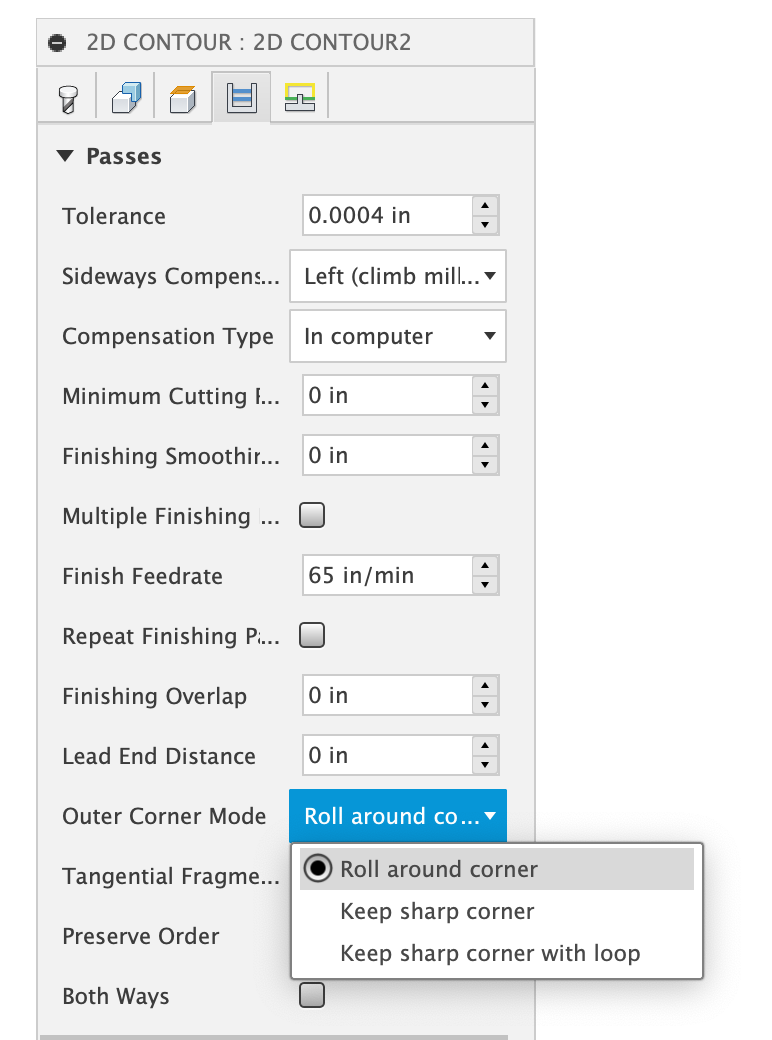Close the Outer Corner Mode dropdown
The height and width of the screenshot is (1040, 772).
coord(398,816)
